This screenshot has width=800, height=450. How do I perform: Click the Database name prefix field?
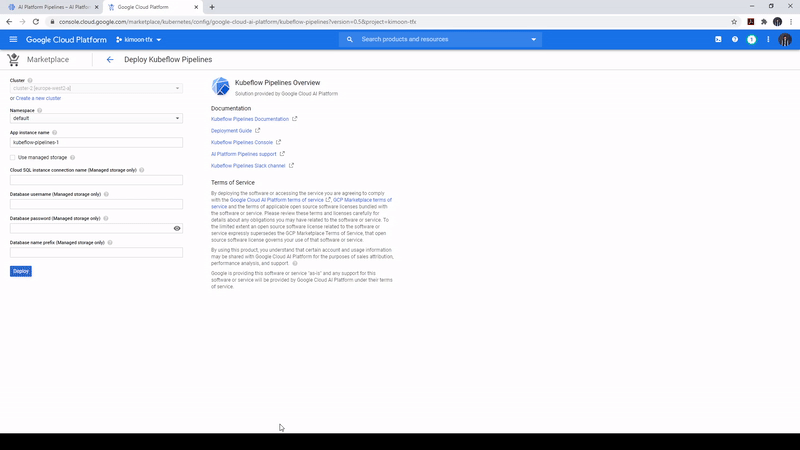pos(96,253)
